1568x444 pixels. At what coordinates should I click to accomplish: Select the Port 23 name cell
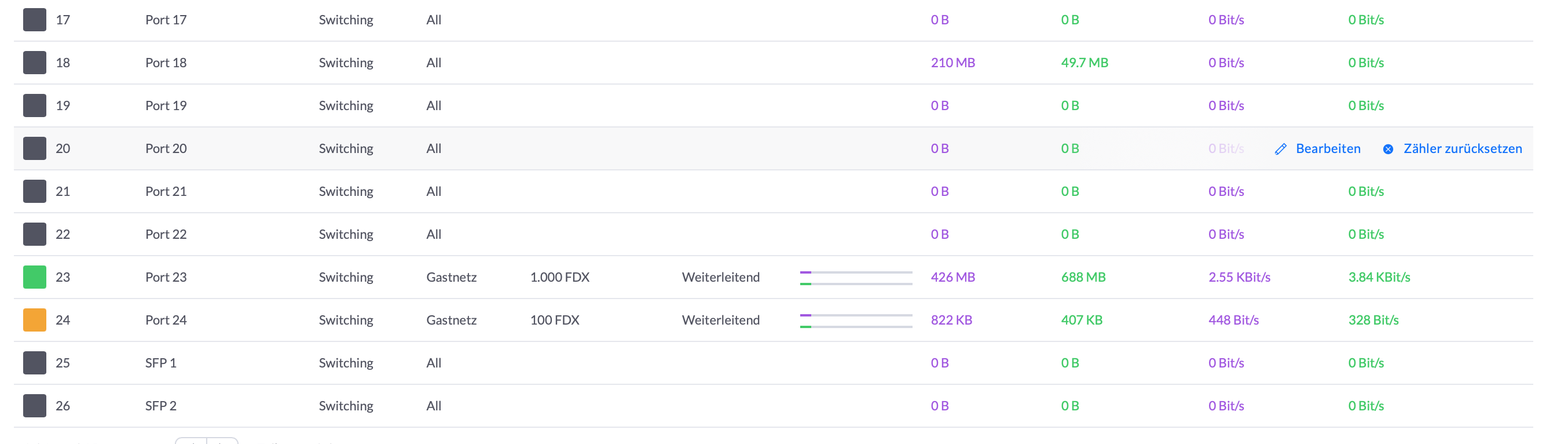166,277
